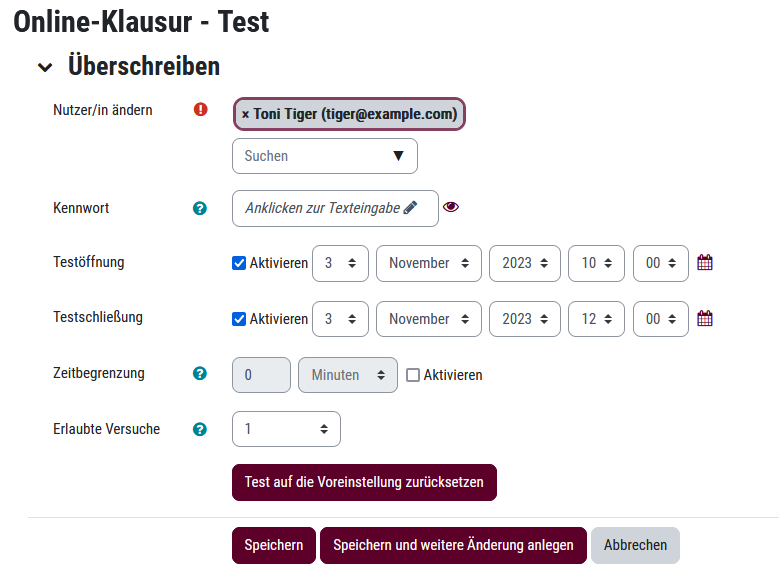Screen dimensions: 779x576
Task: Open the calendar picker for Testschließung
Action: click(x=704, y=319)
